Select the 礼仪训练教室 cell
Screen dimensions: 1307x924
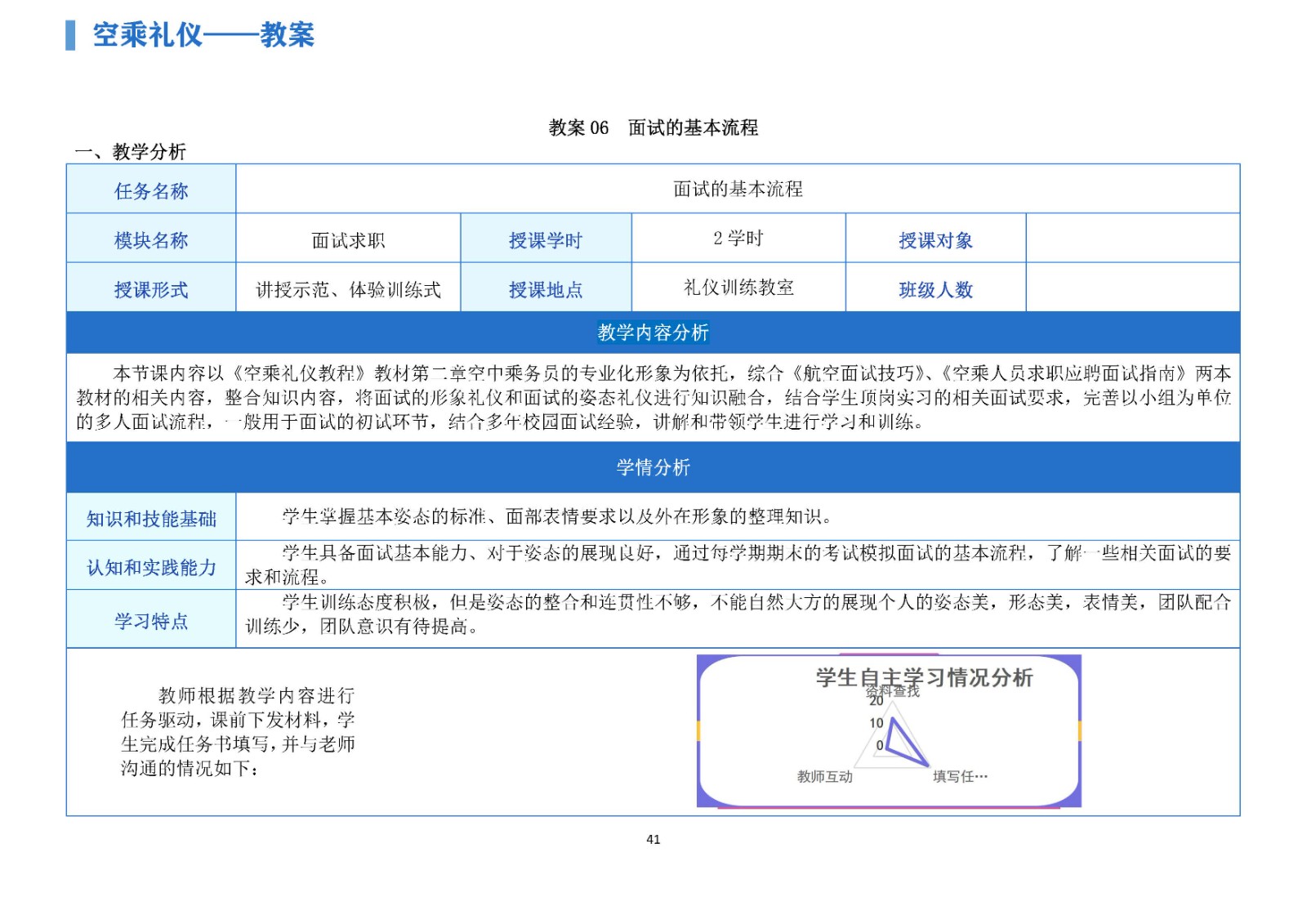click(738, 288)
